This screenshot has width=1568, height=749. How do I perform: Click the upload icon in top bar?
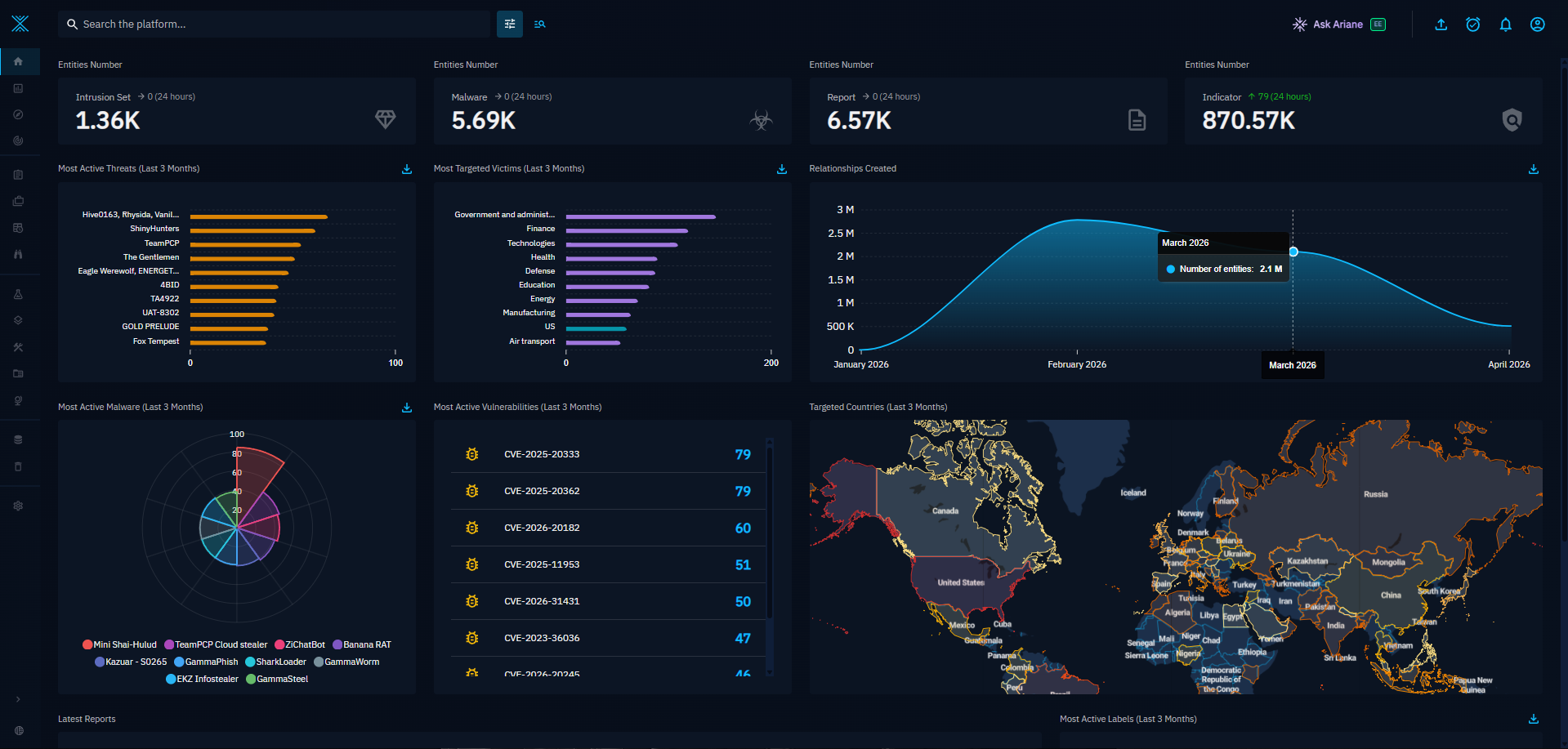1441,25
